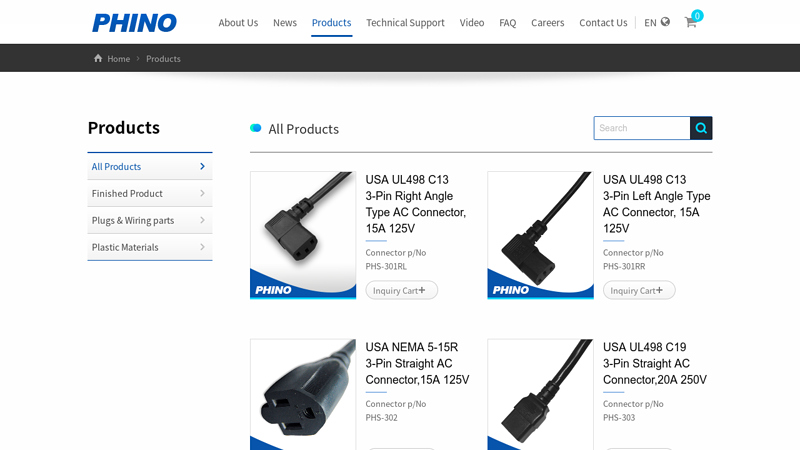Screen dimensions: 800x450
Task: Open USA NEMA 5-15R product title
Action: pyautogui.click(x=417, y=363)
